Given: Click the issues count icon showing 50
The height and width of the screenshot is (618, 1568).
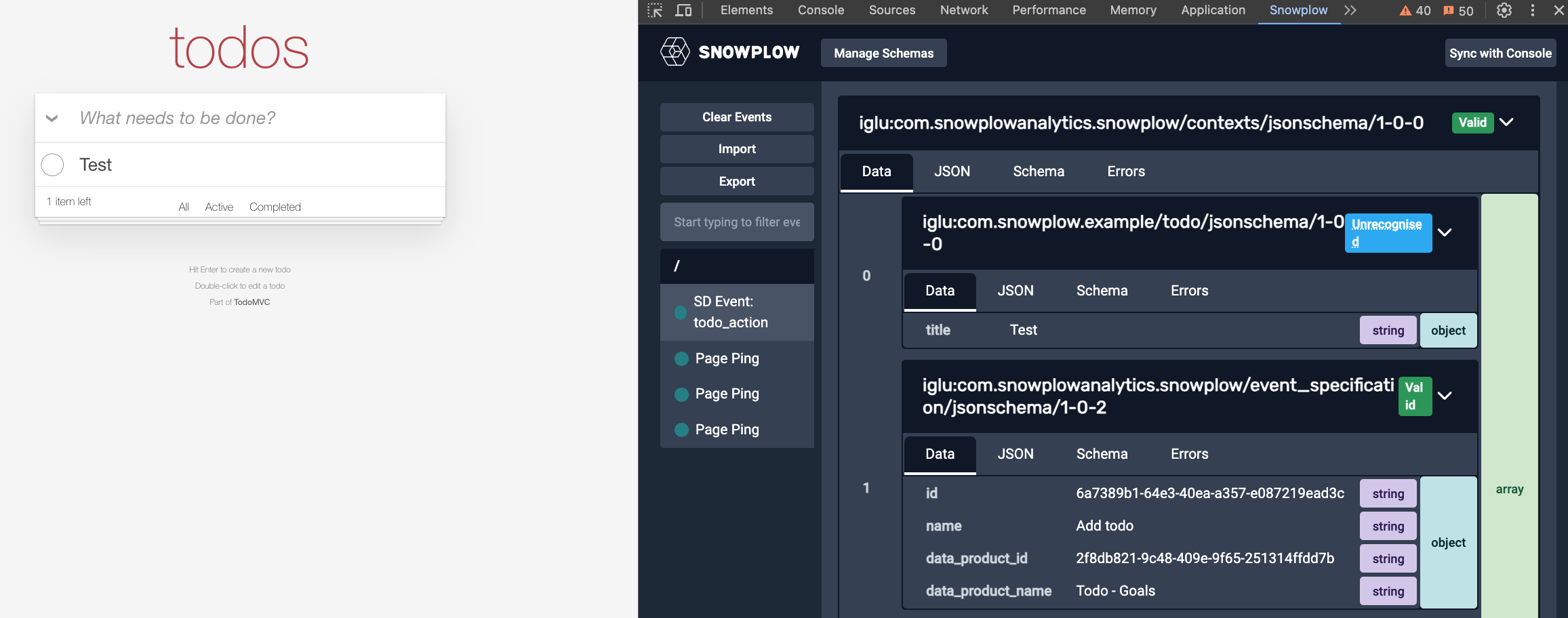Looking at the screenshot, I should (x=1458, y=11).
